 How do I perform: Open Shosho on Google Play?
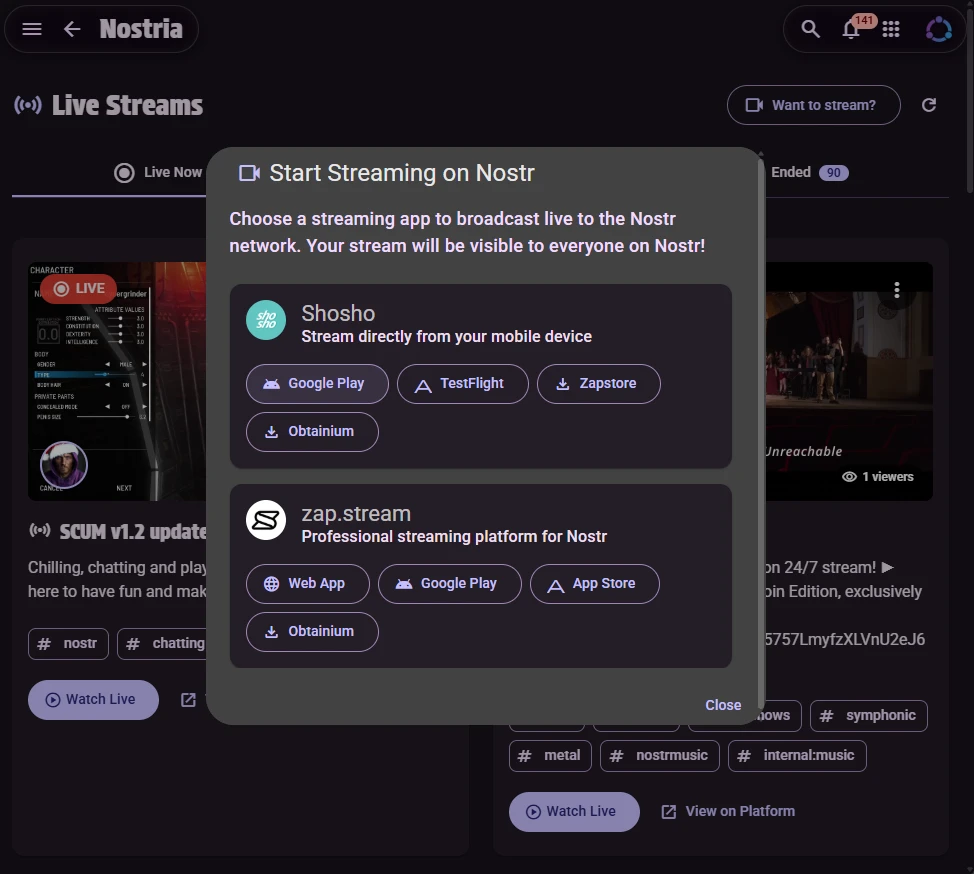click(317, 383)
